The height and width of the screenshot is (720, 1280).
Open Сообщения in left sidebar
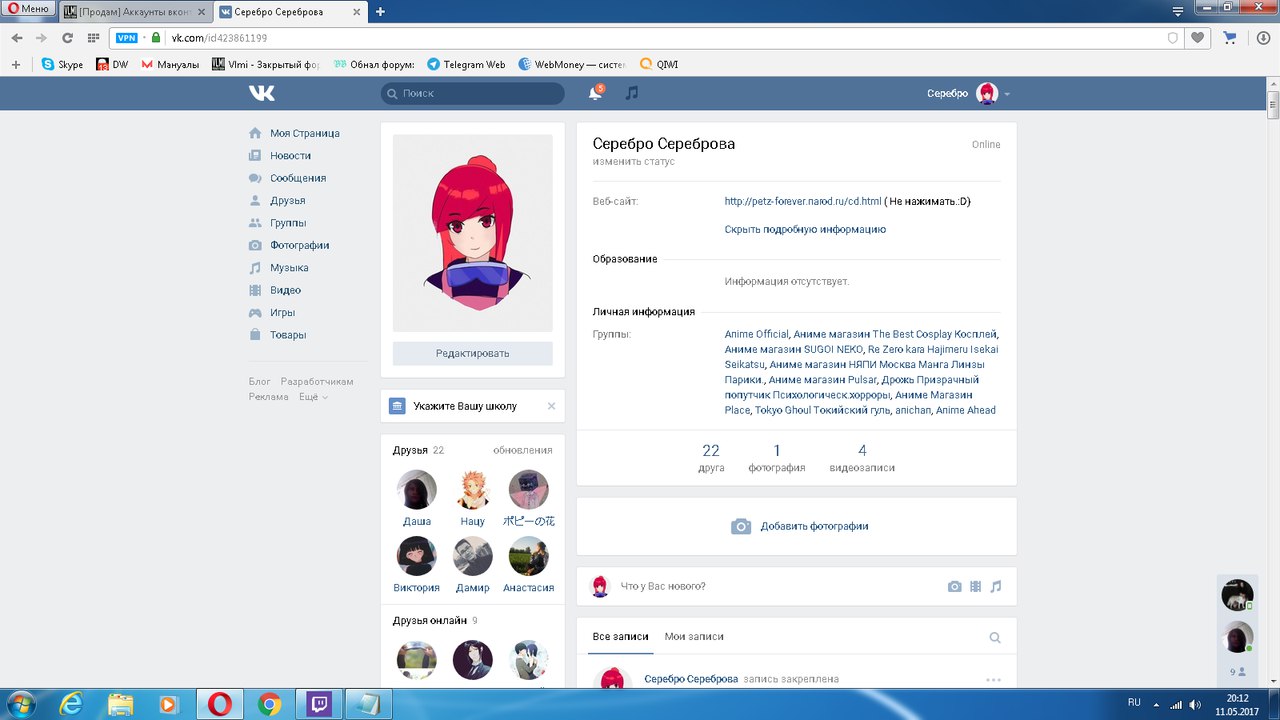[x=297, y=178]
